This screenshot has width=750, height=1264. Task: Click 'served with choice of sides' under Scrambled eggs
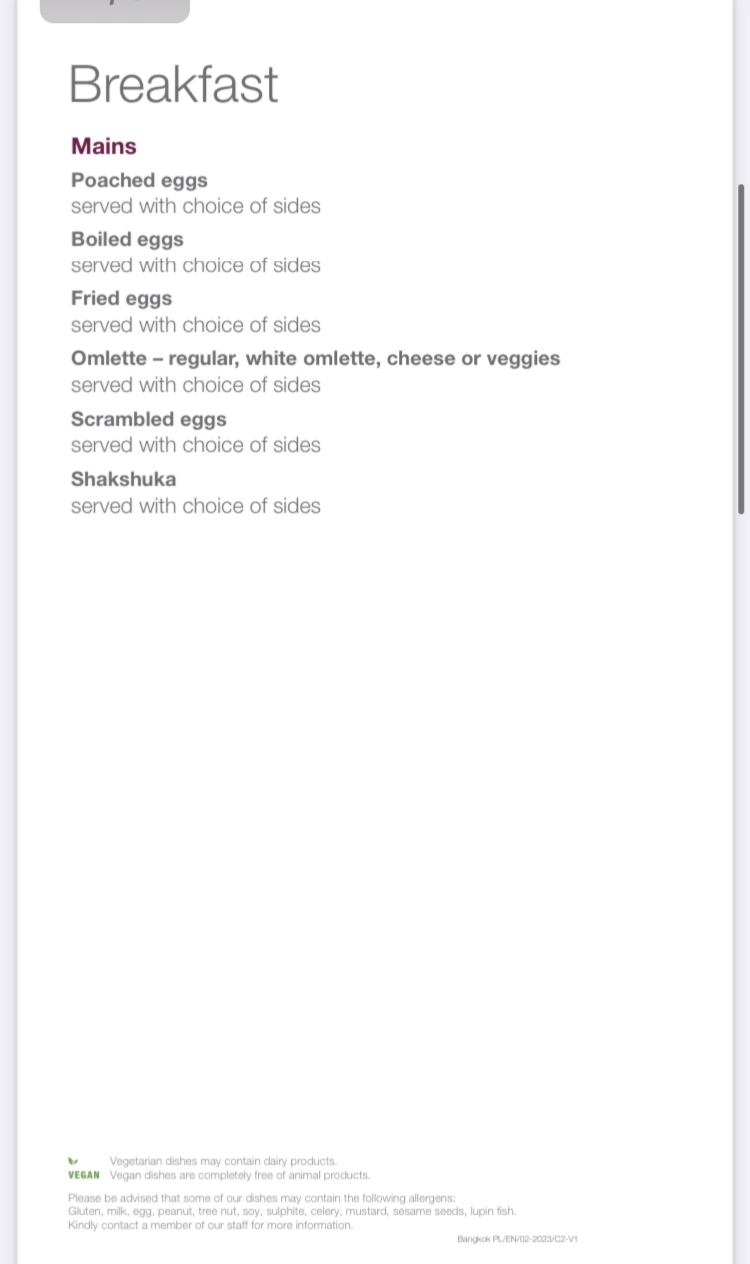[196, 445]
